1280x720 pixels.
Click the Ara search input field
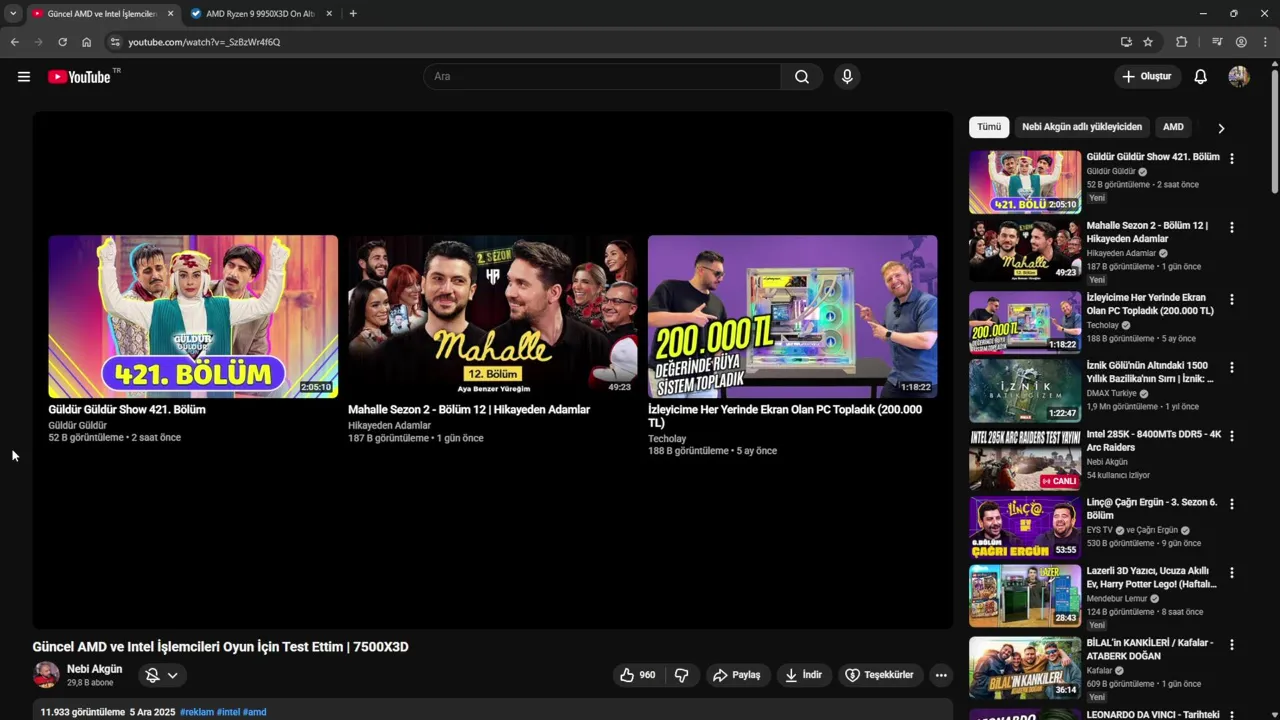coord(602,77)
